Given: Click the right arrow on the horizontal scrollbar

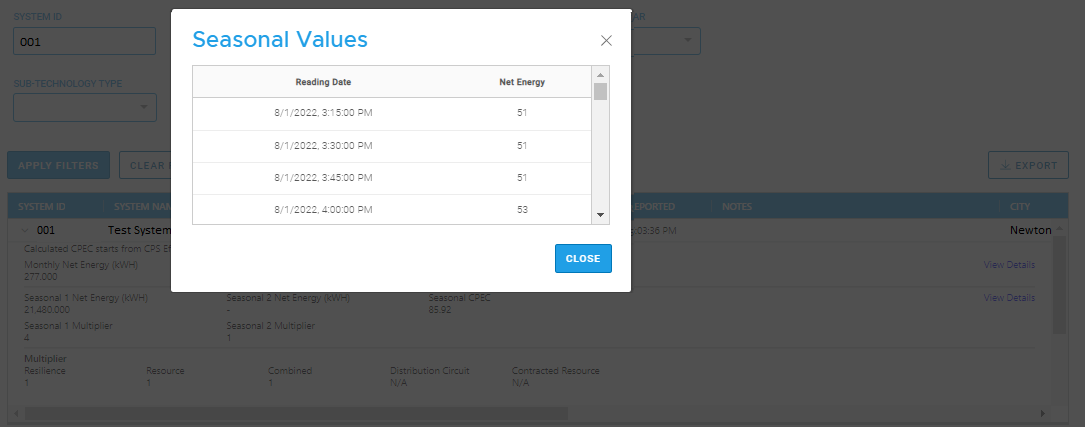Looking at the screenshot, I should (x=1041, y=413).
